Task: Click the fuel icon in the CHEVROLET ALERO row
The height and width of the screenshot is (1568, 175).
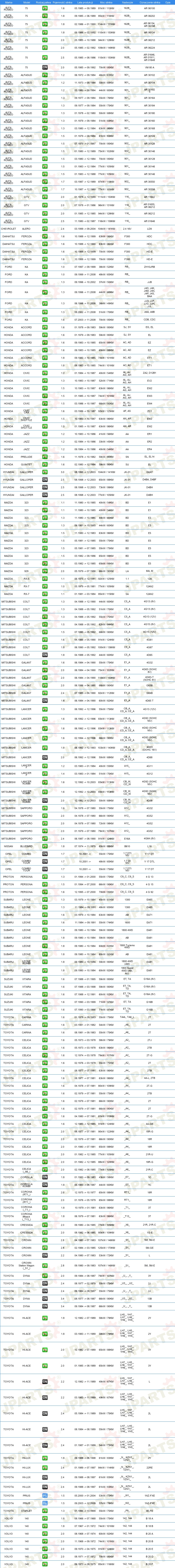Action: click(45, 229)
